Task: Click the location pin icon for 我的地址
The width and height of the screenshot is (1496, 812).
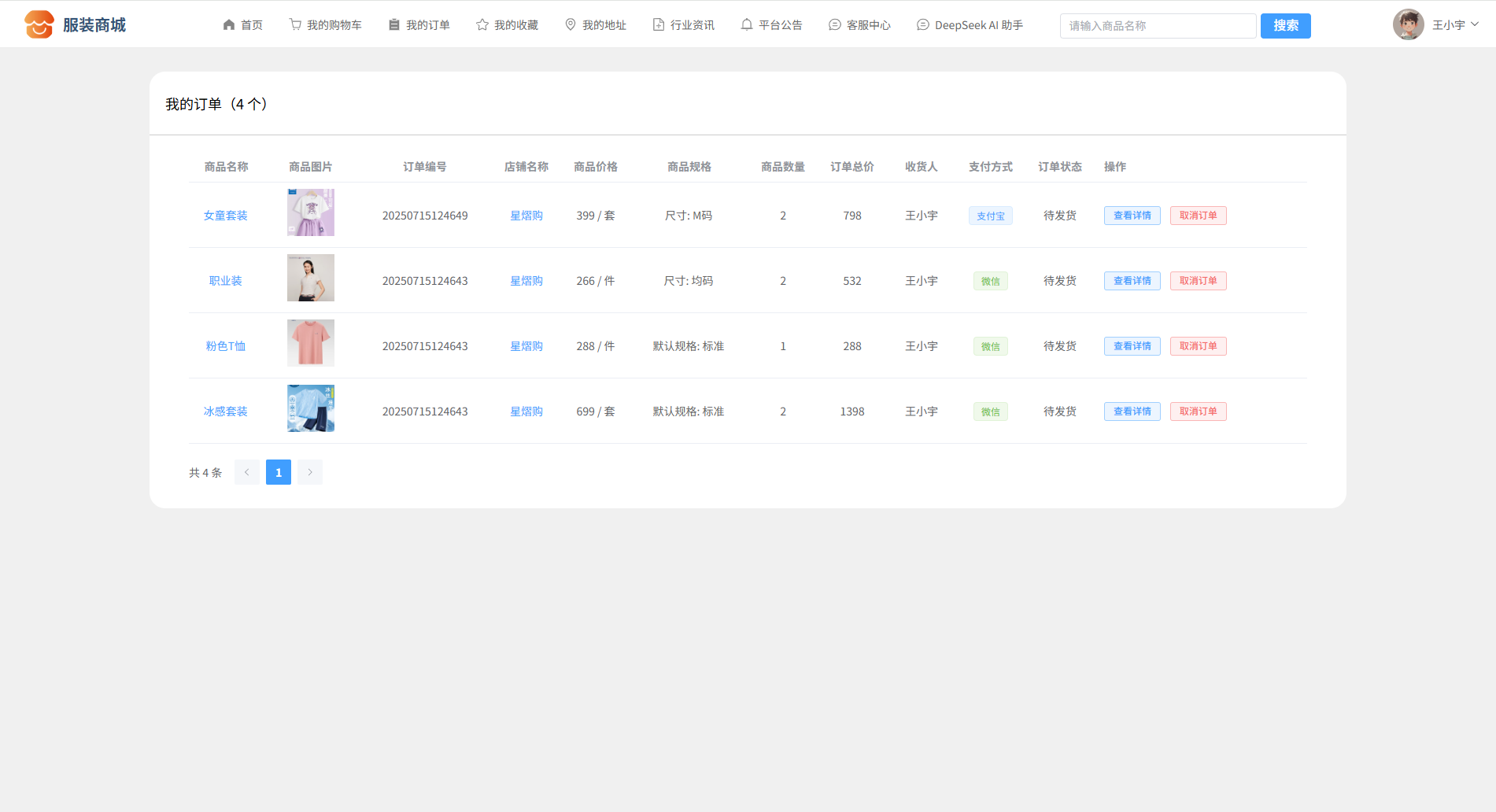Action: [x=571, y=25]
